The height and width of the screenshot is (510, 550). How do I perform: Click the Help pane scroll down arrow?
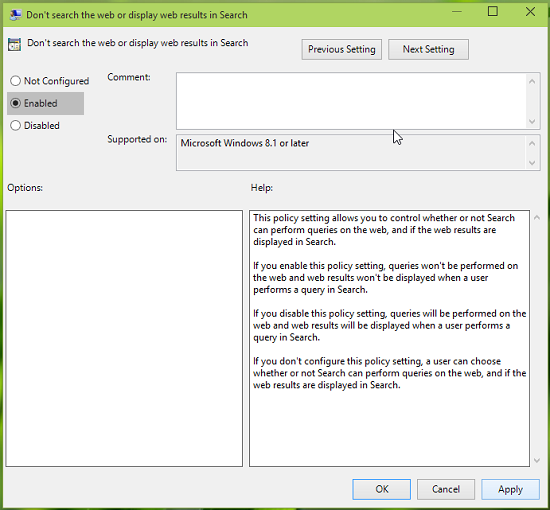(537, 460)
